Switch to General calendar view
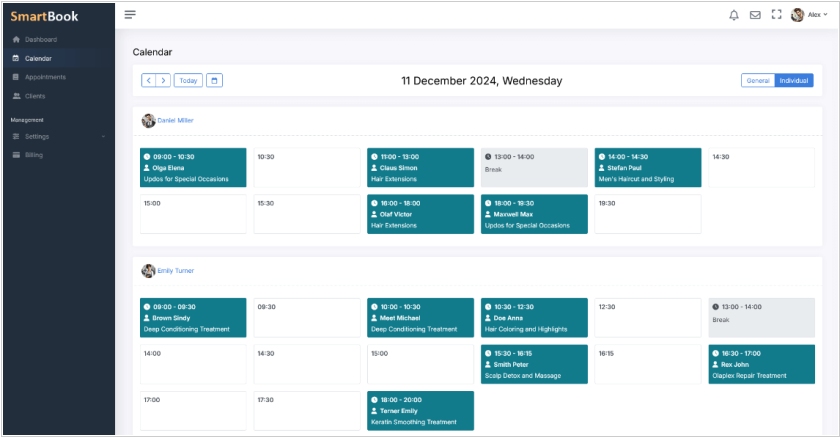The width and height of the screenshot is (840, 437). coord(757,80)
